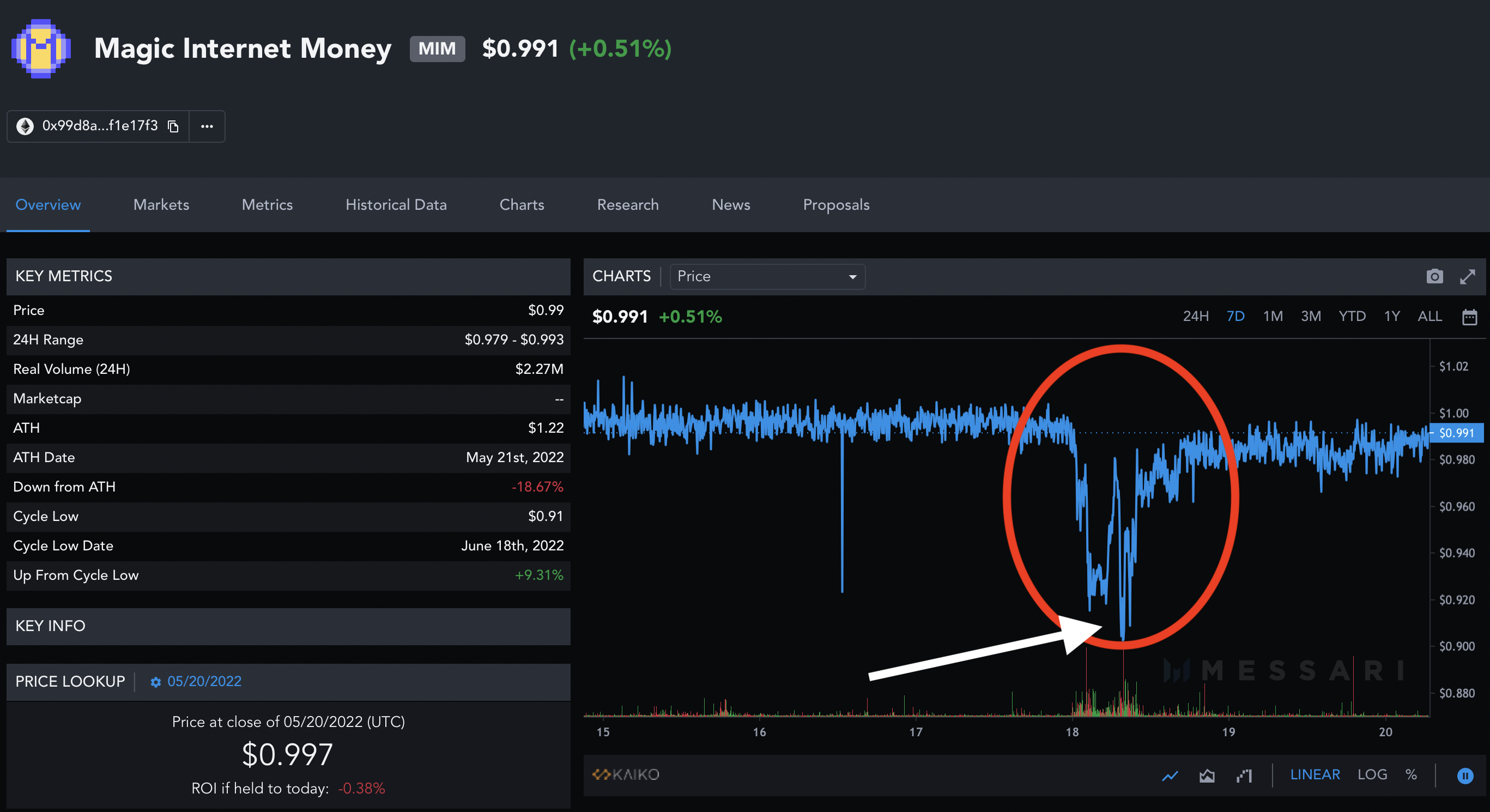
Task: Open the Proposals tab
Action: pyautogui.click(x=836, y=205)
